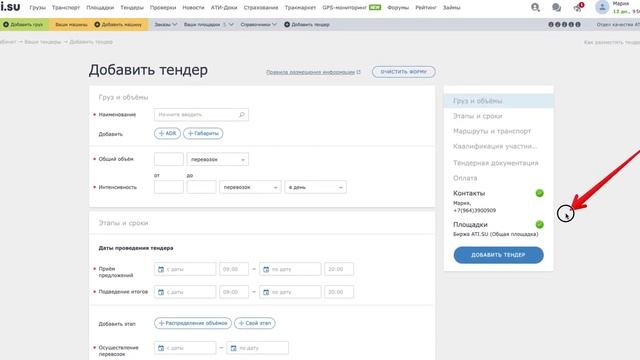Open the Страхование menu item
Viewport: 640px width, 360px height.
point(261,7)
